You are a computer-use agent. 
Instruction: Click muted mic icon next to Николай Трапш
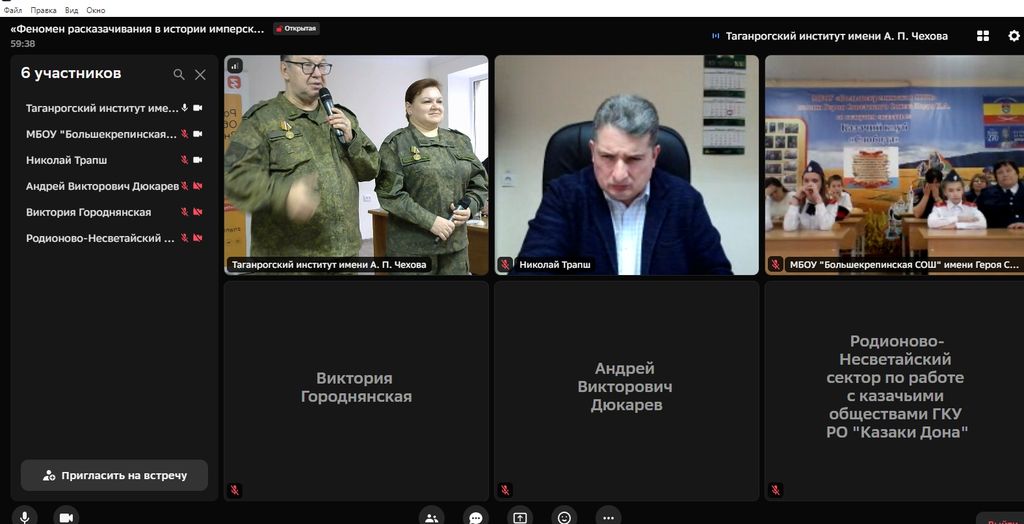point(184,160)
